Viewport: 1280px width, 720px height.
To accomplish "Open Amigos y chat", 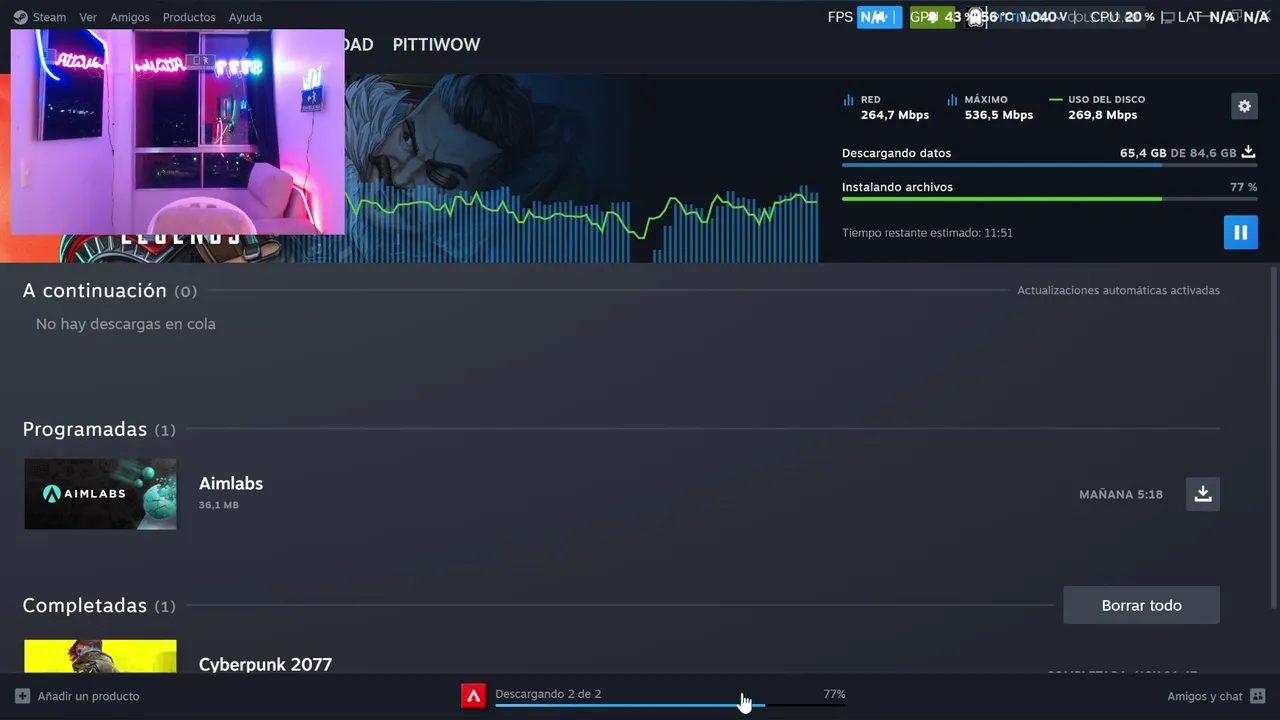I will click(x=1204, y=696).
